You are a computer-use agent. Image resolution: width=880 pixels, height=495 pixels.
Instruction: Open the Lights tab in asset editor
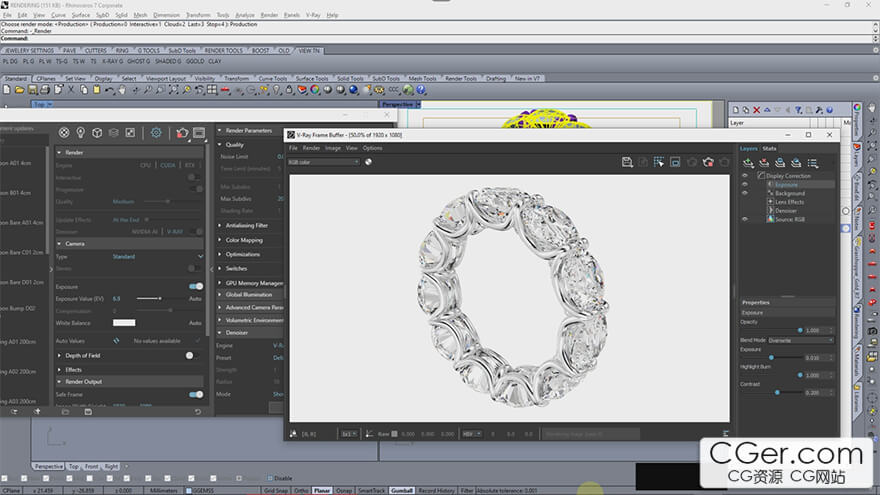[80, 132]
